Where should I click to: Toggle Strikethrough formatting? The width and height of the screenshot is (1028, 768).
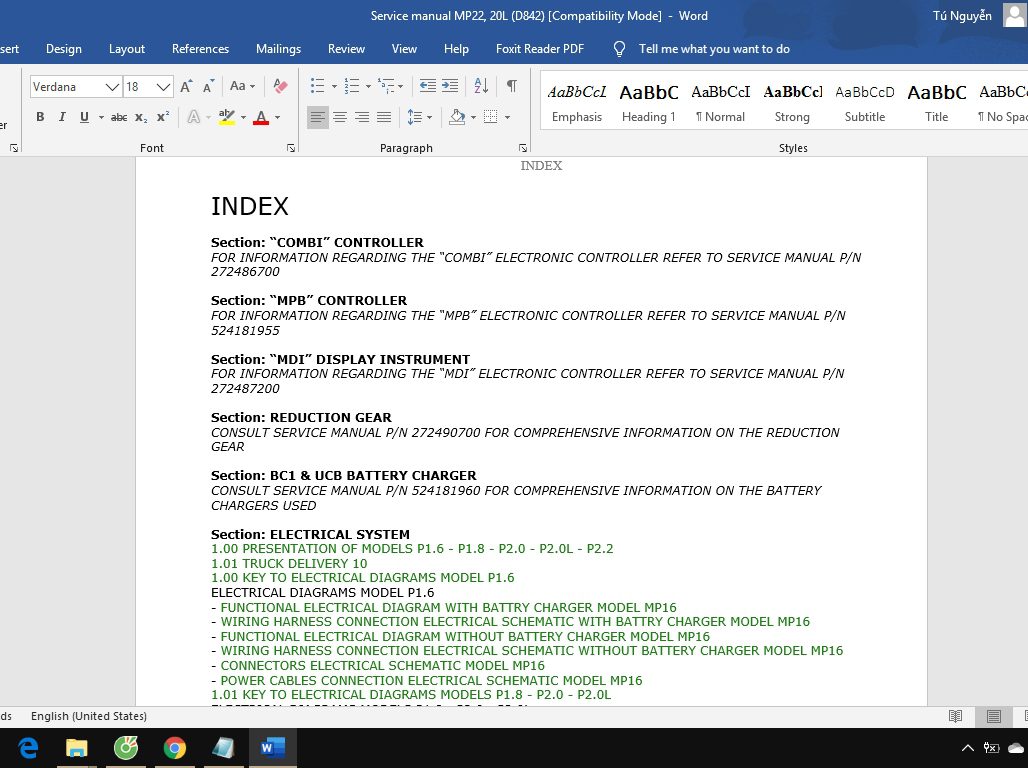[x=119, y=117]
